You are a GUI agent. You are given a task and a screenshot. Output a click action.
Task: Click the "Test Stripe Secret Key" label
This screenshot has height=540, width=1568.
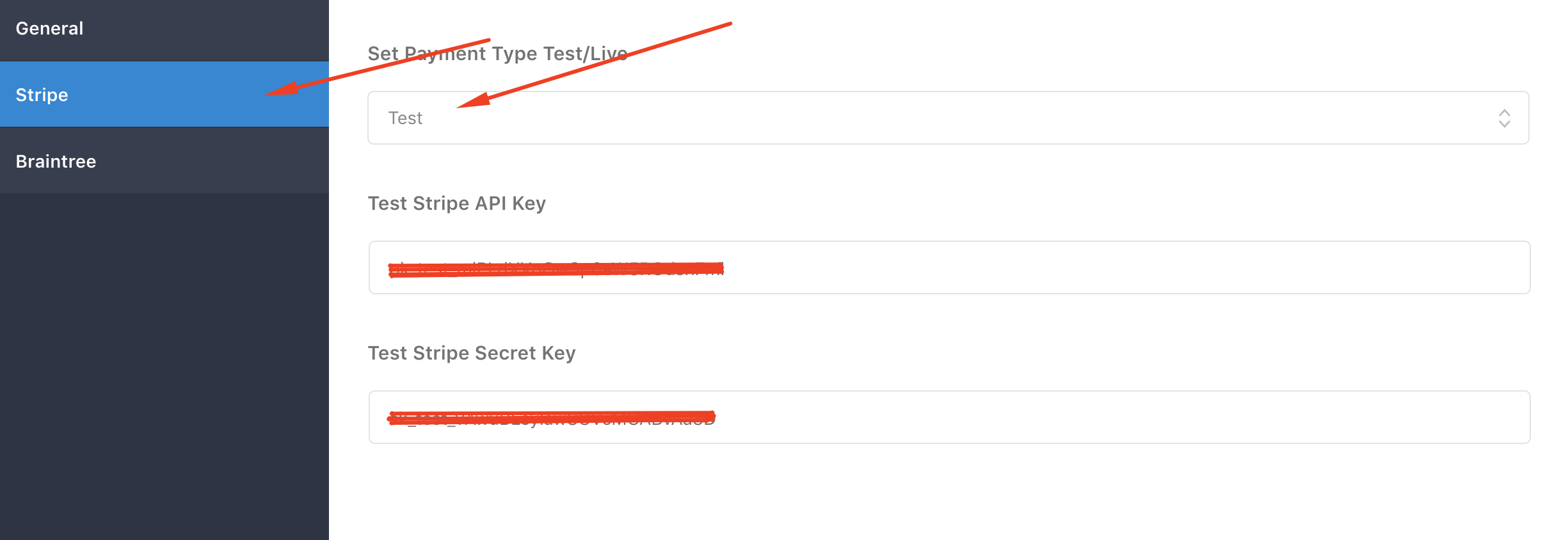click(472, 353)
